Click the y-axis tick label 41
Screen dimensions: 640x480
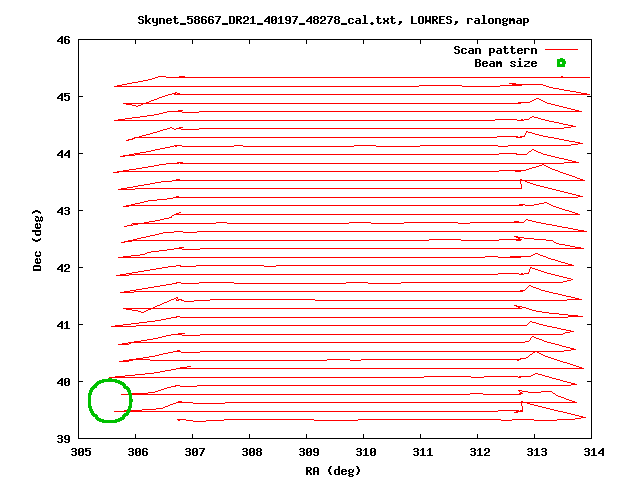click(x=64, y=325)
